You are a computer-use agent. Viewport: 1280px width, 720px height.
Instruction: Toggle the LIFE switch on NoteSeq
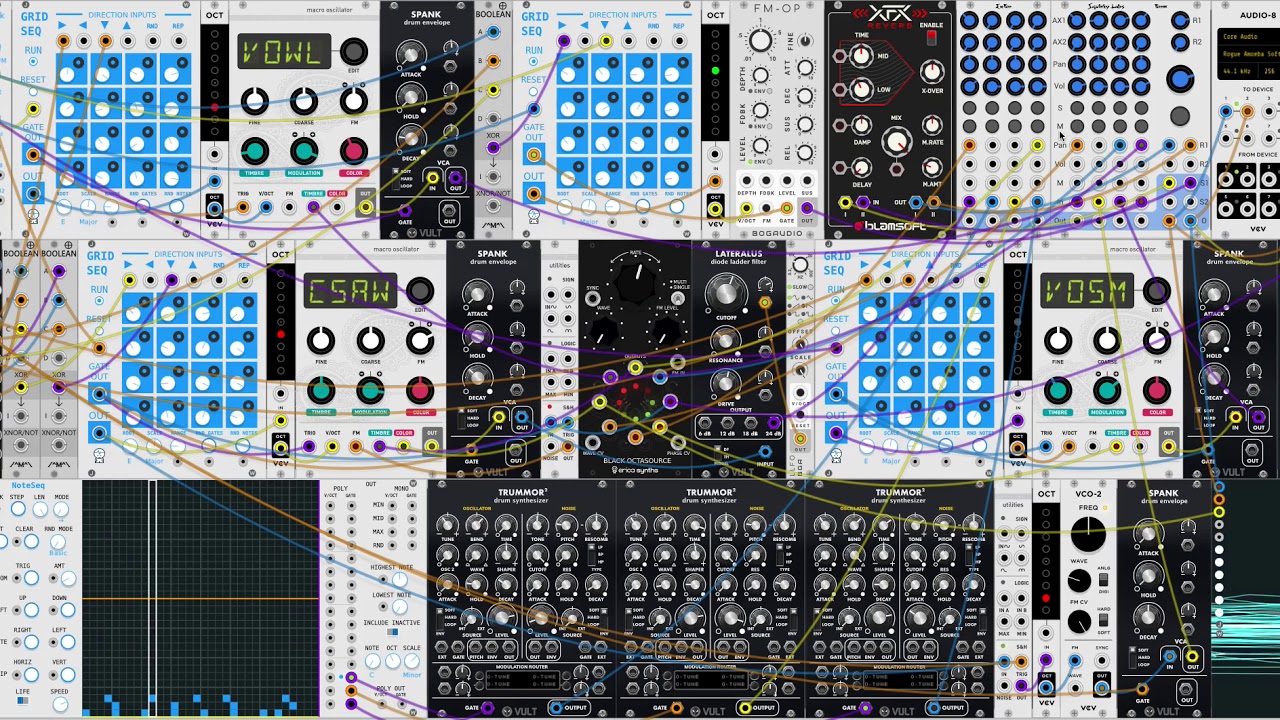click(x=22, y=702)
